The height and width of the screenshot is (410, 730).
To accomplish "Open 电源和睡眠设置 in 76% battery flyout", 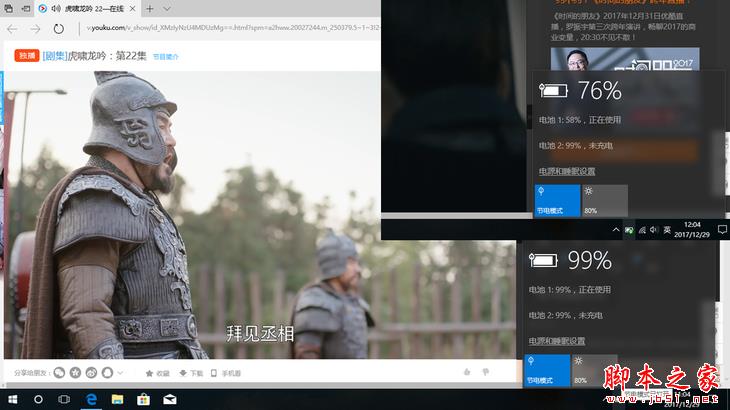I will pos(567,171).
